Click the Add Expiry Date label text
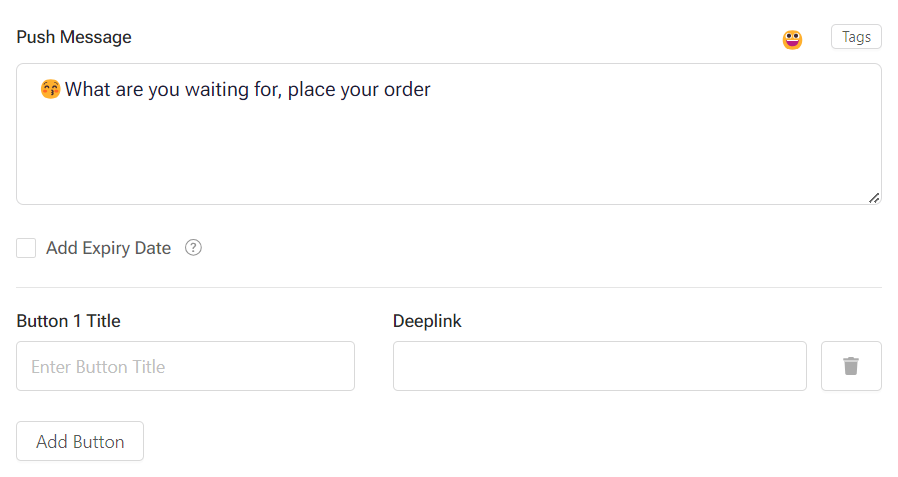This screenshot has width=898, height=477. click(x=108, y=248)
